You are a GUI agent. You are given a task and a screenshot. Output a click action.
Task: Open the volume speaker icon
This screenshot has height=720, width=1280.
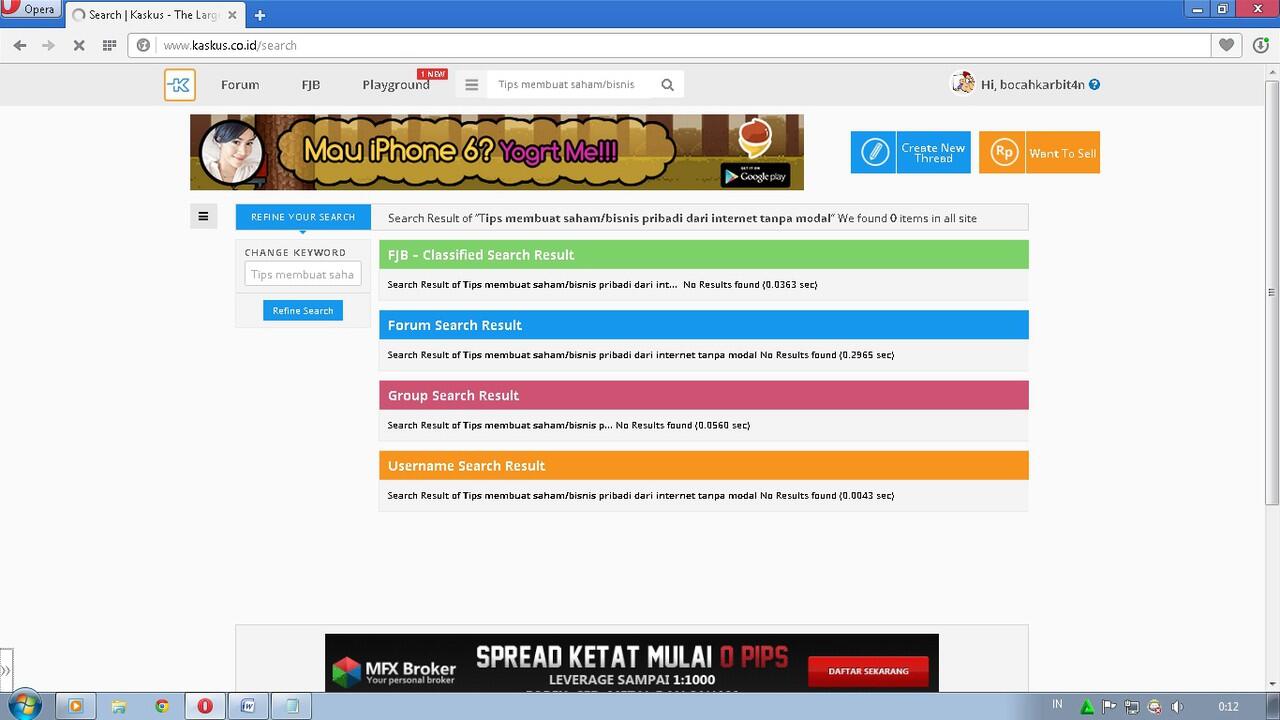(x=1177, y=706)
